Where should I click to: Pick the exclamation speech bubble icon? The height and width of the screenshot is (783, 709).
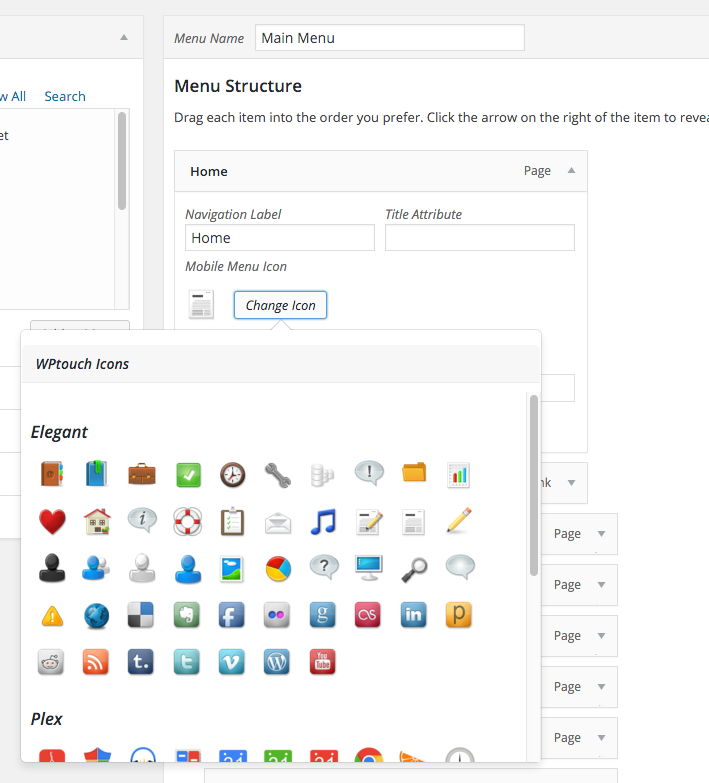369,473
